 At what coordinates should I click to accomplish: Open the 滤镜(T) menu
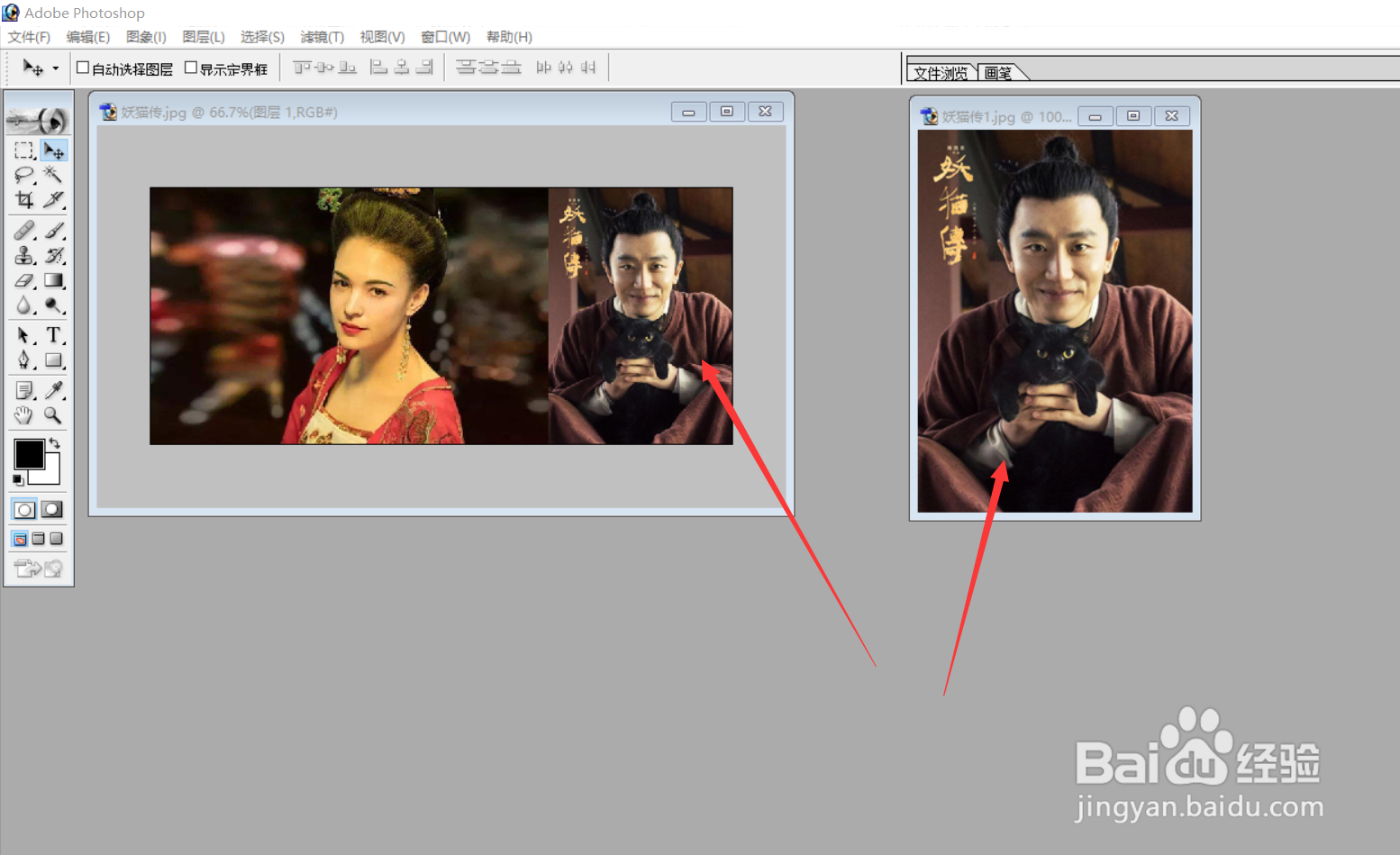coord(322,37)
